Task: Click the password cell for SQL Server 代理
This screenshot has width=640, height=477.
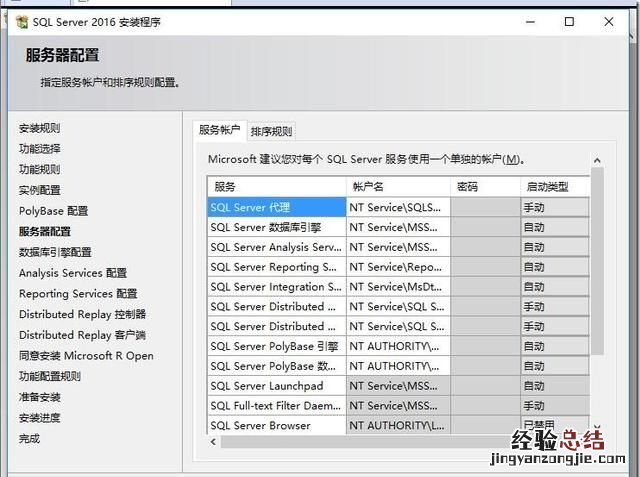Action: click(485, 207)
